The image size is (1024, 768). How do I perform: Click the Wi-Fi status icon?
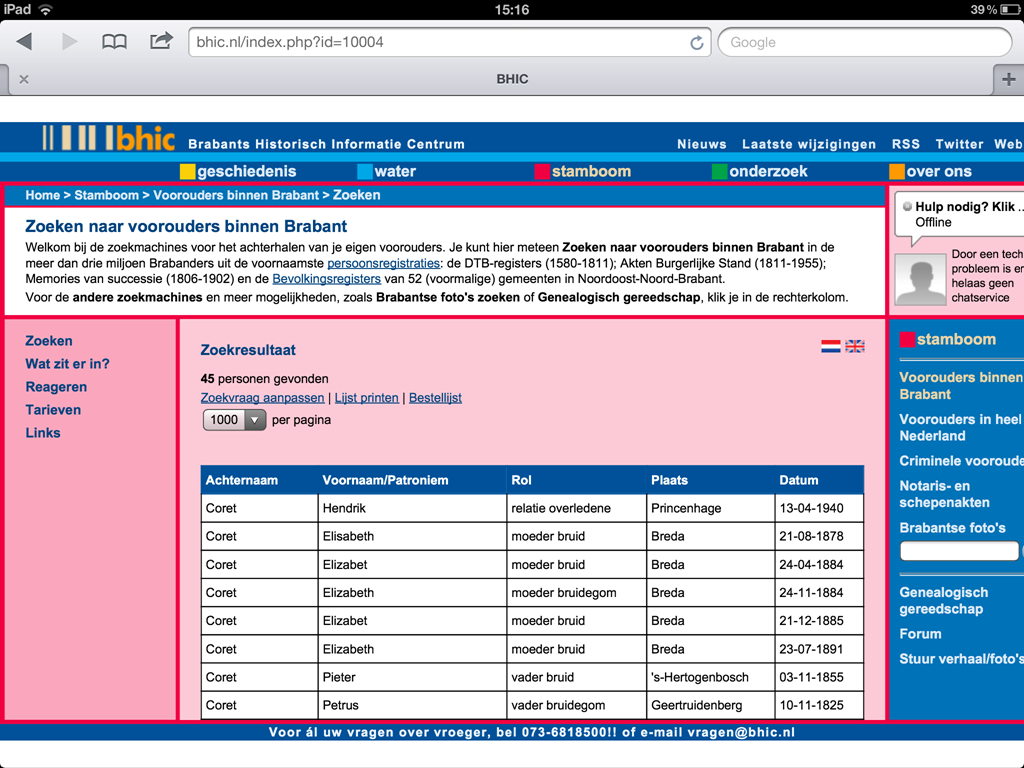point(46,10)
